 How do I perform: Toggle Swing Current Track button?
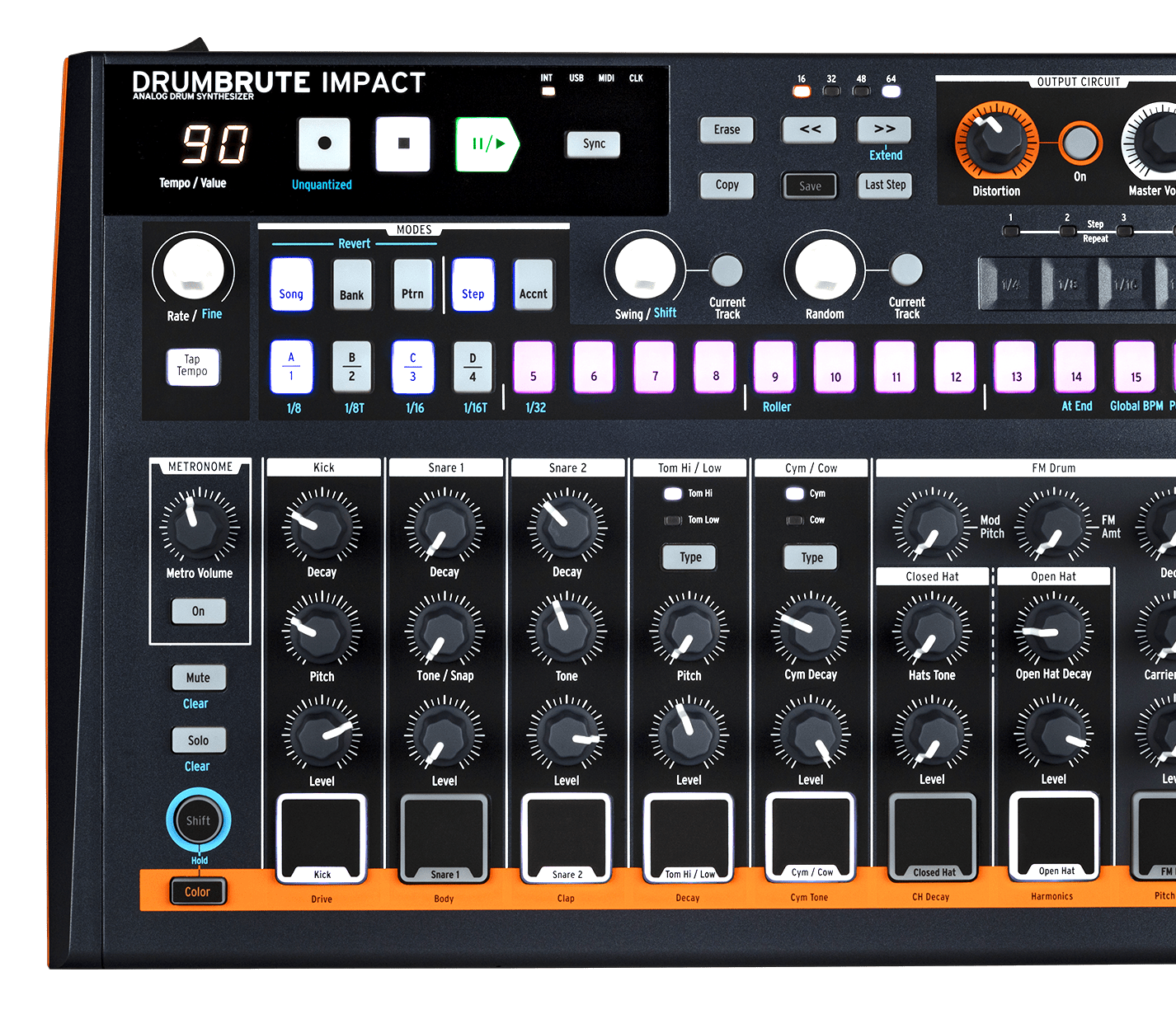(x=727, y=270)
